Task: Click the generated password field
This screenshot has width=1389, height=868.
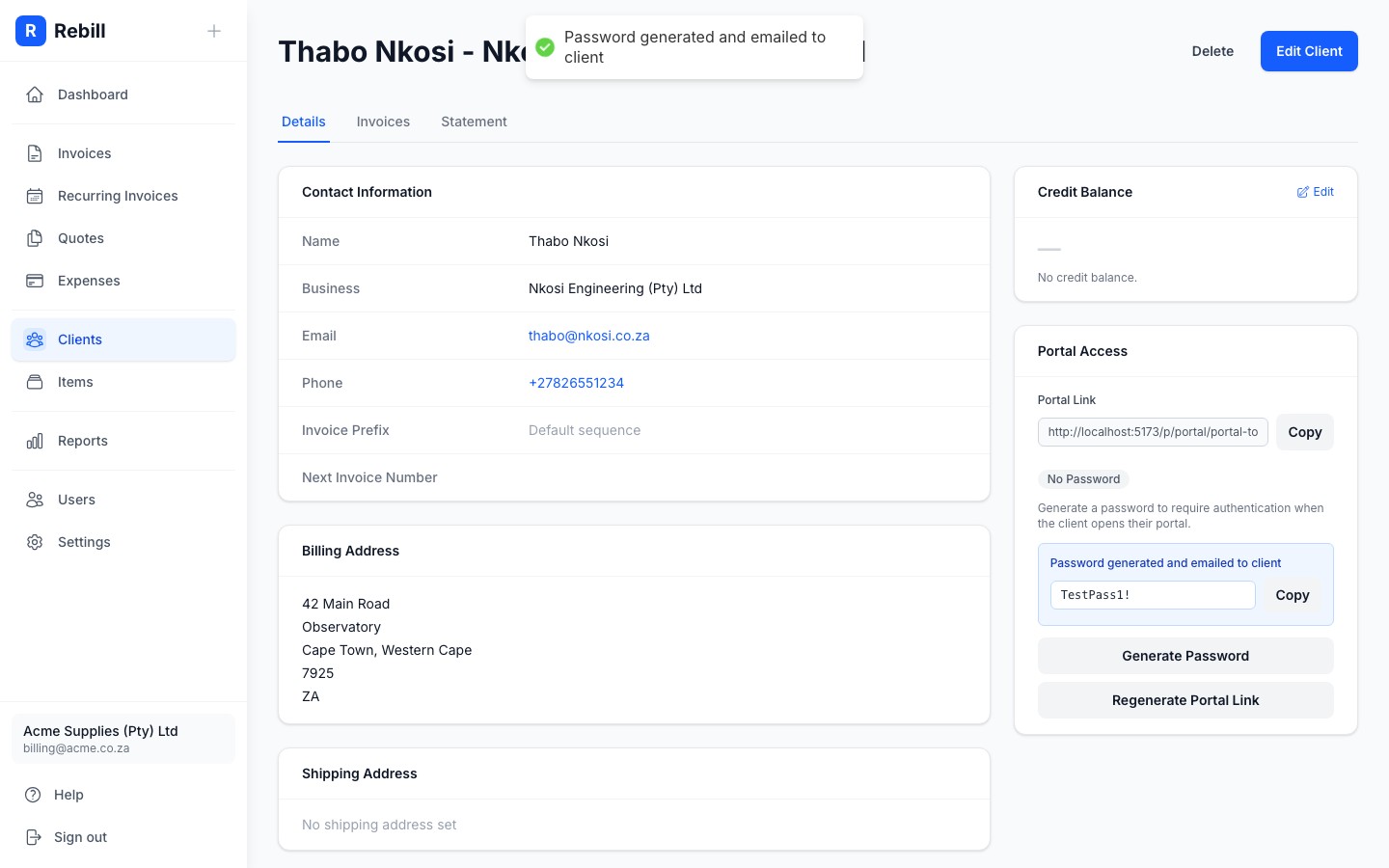Action: tap(1153, 595)
